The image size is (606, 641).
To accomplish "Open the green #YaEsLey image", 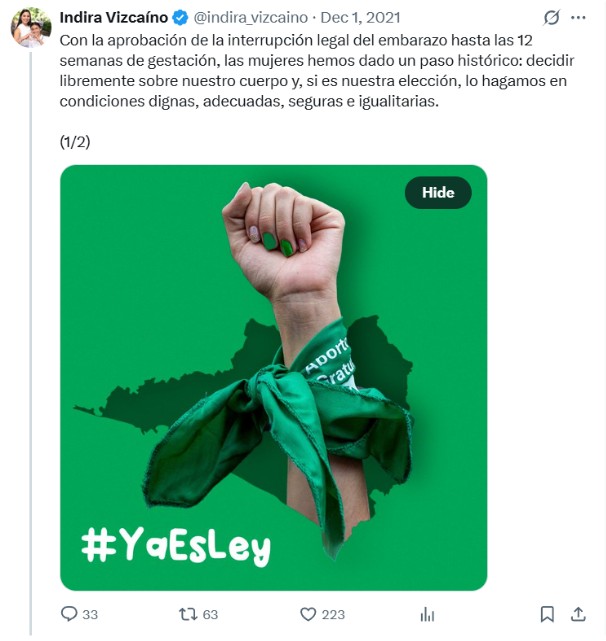I will [274, 378].
